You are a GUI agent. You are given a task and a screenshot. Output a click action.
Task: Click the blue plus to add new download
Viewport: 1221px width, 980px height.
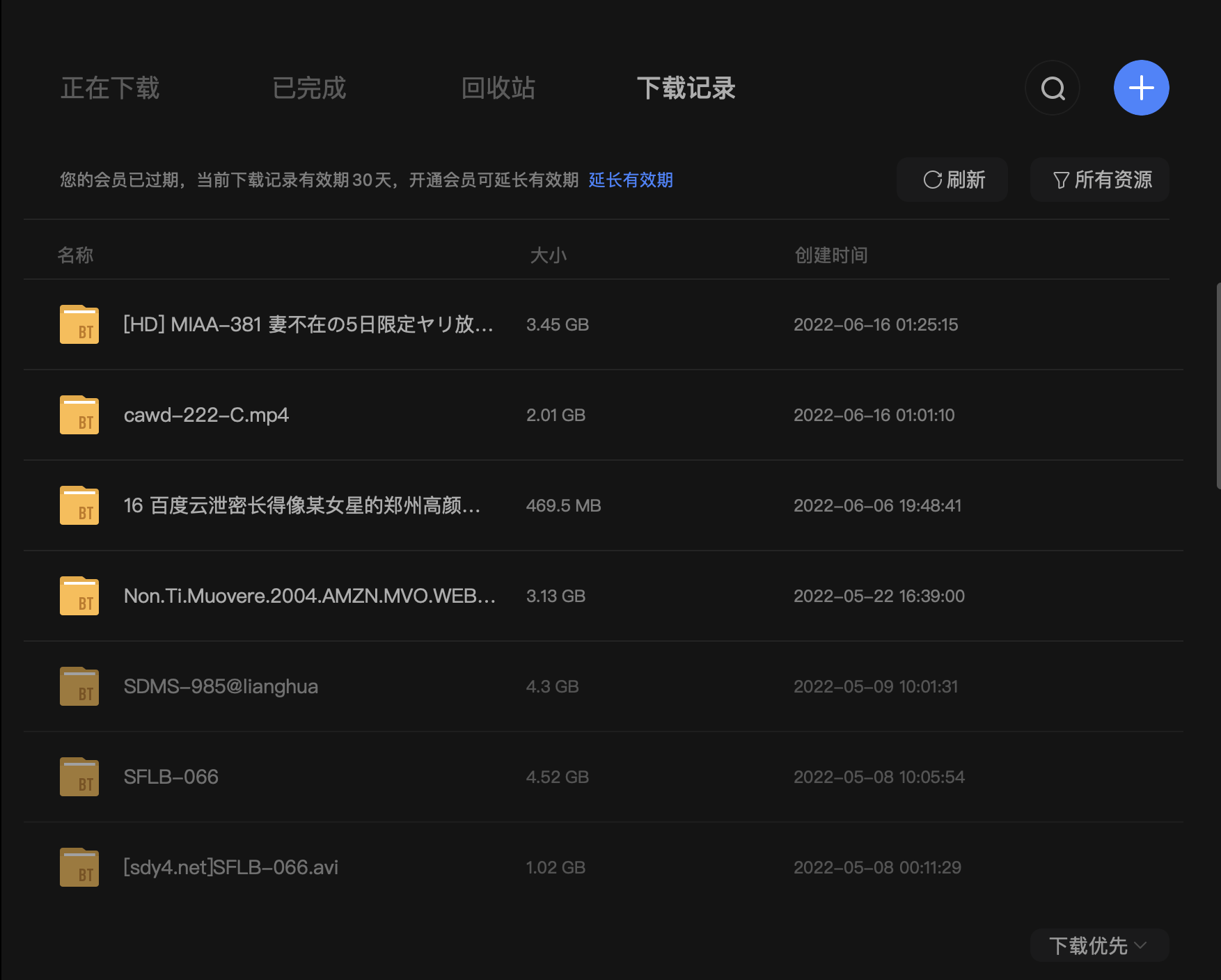click(x=1141, y=88)
